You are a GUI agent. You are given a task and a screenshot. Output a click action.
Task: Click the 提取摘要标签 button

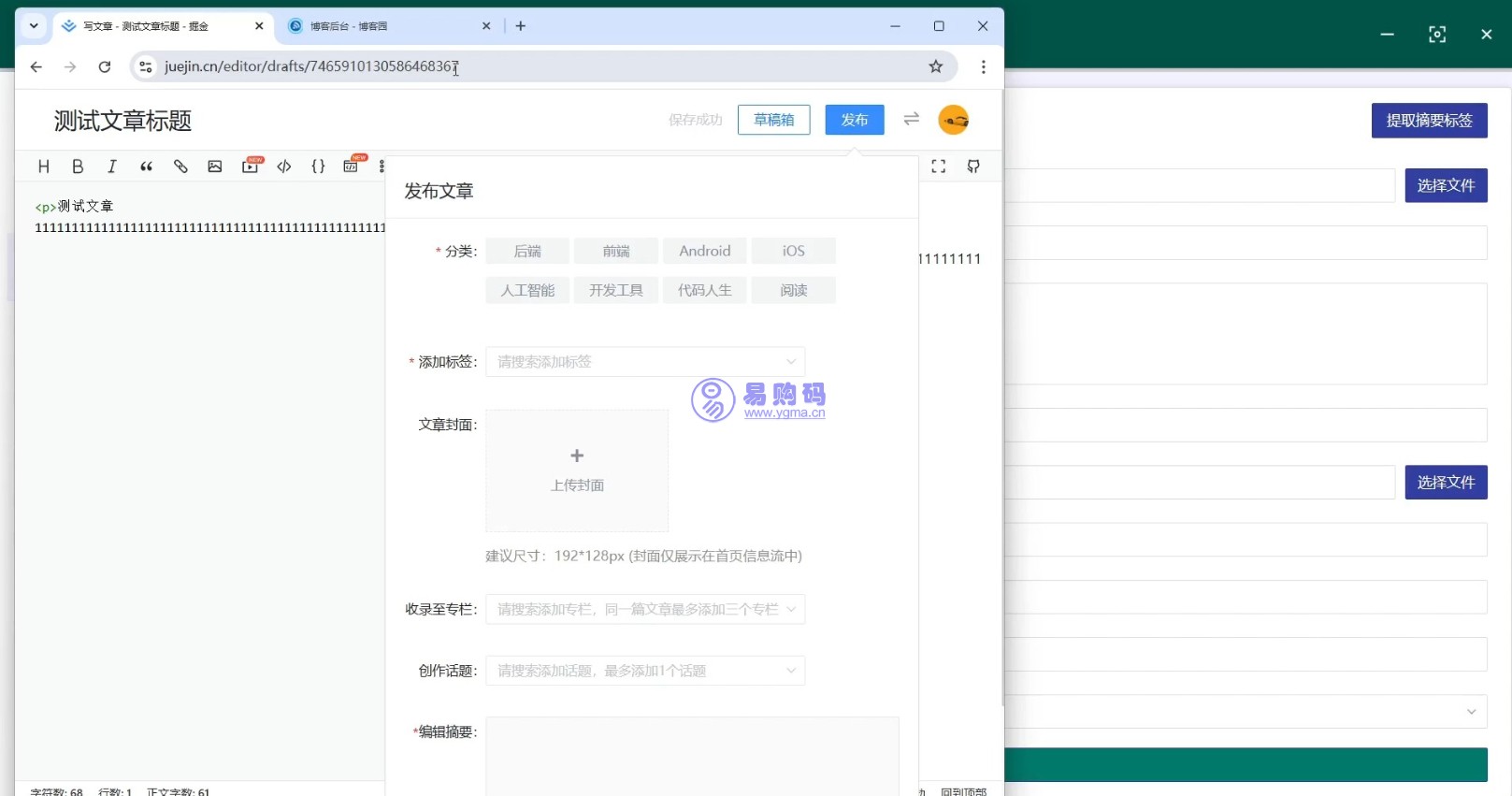tap(1429, 121)
